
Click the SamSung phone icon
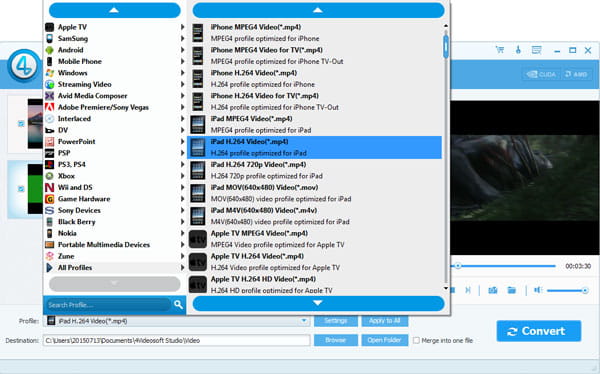[49, 39]
